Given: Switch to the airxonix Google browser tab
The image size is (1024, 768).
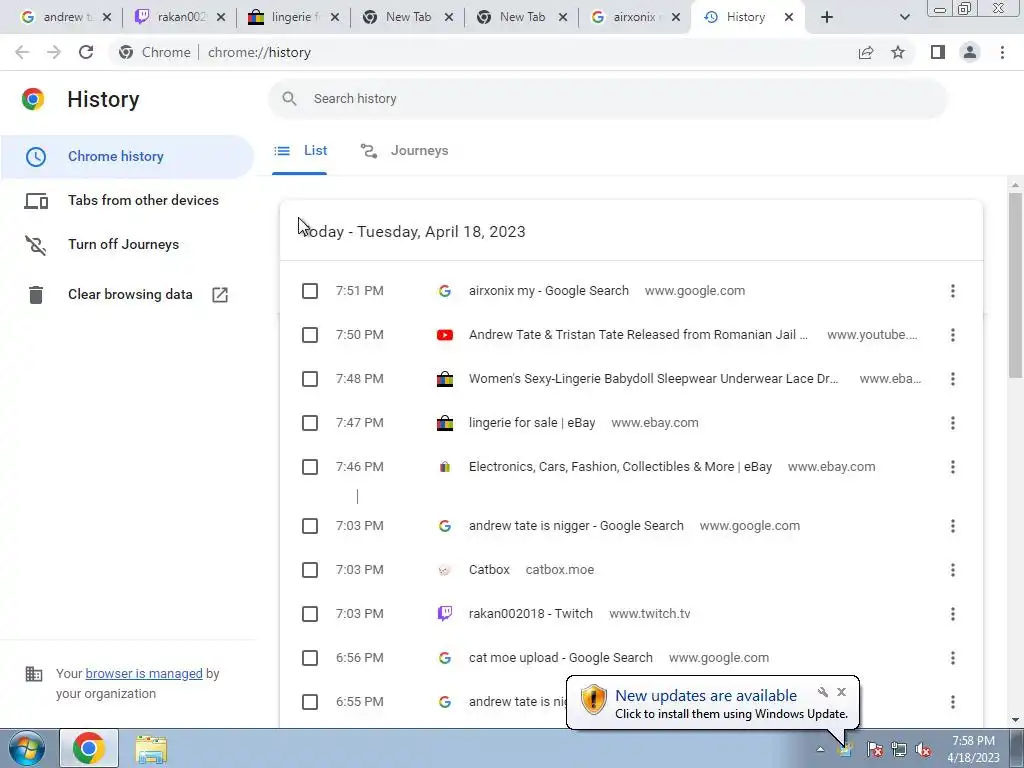Looking at the screenshot, I should (x=635, y=18).
